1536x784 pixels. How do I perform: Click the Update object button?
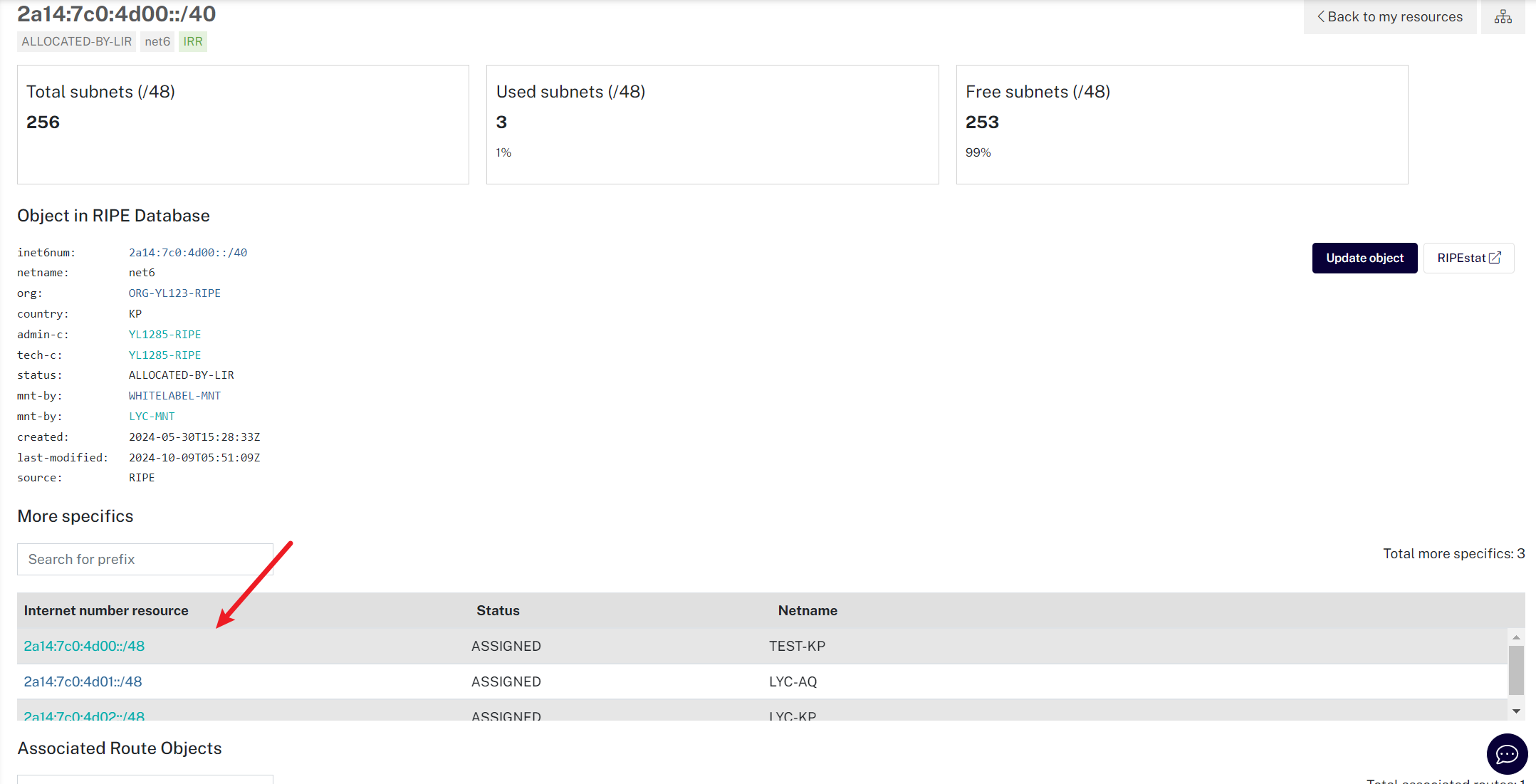pos(1364,258)
